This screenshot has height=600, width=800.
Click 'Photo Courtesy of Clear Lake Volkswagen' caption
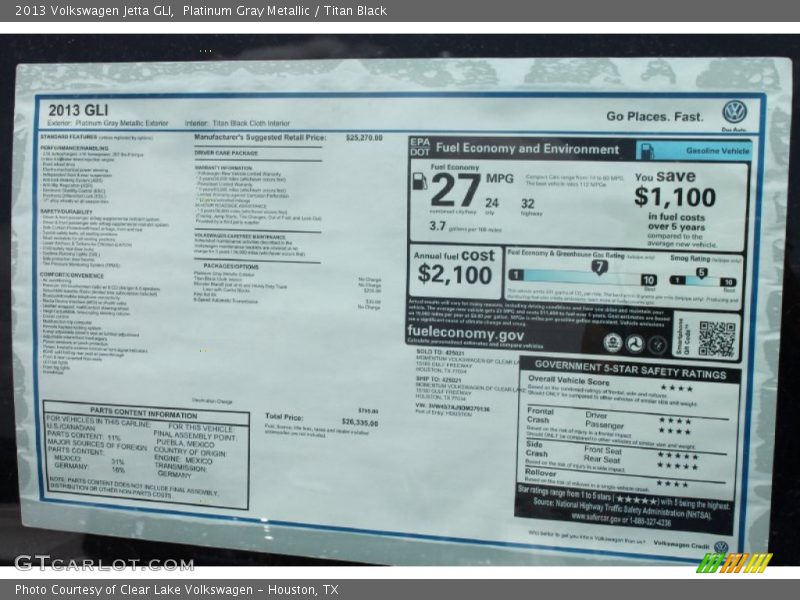click(x=134, y=590)
